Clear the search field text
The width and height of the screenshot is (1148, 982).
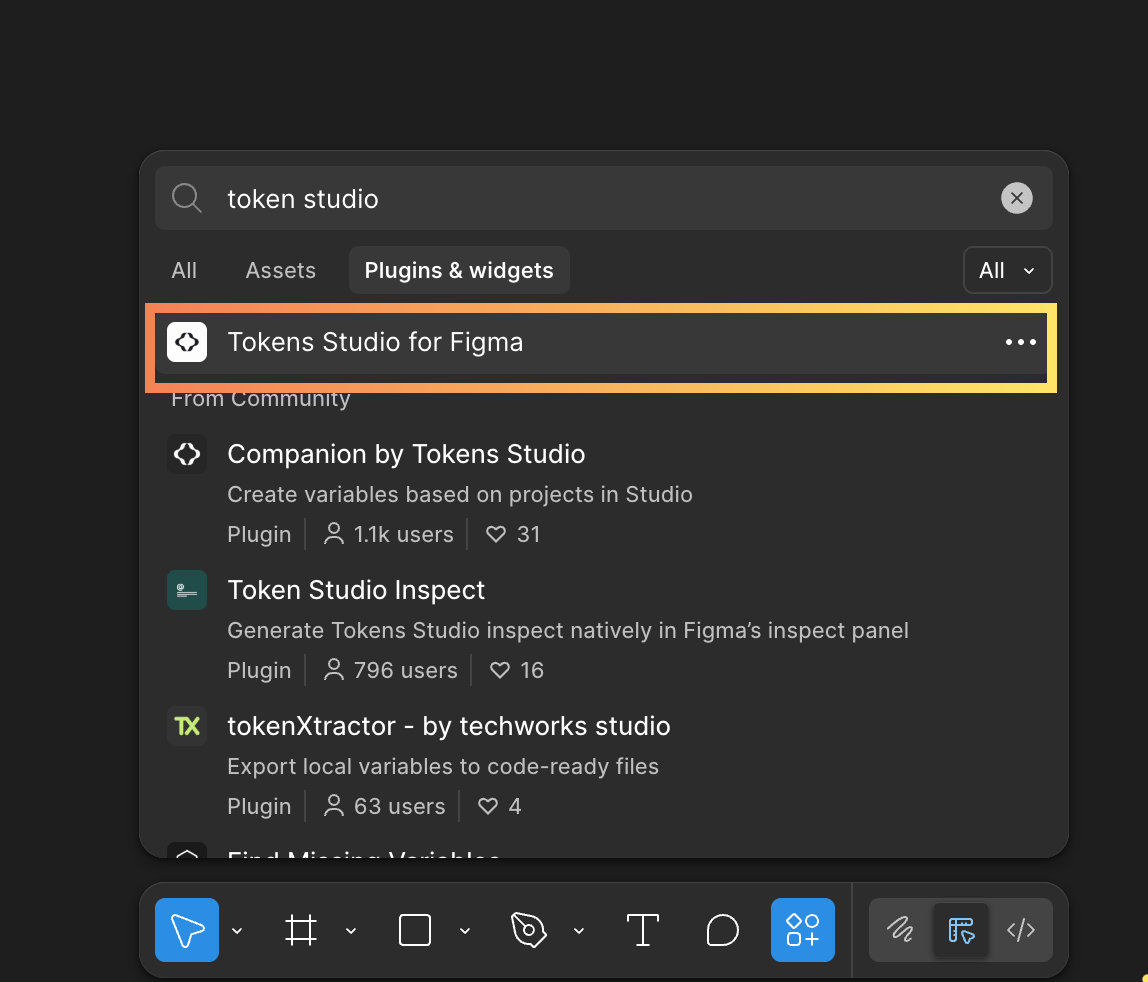tap(1017, 198)
